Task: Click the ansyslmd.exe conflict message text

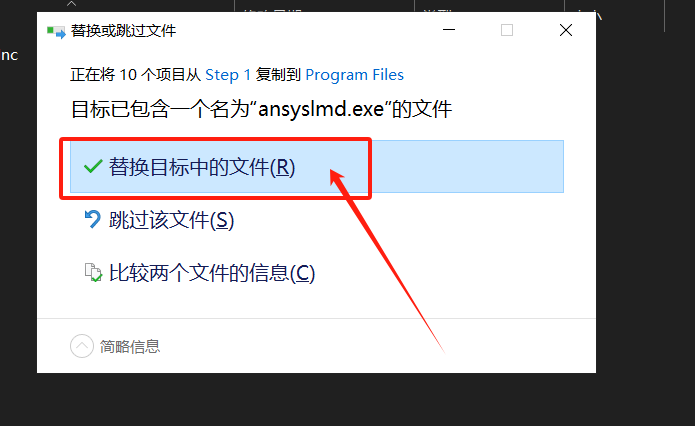Action: [262, 109]
